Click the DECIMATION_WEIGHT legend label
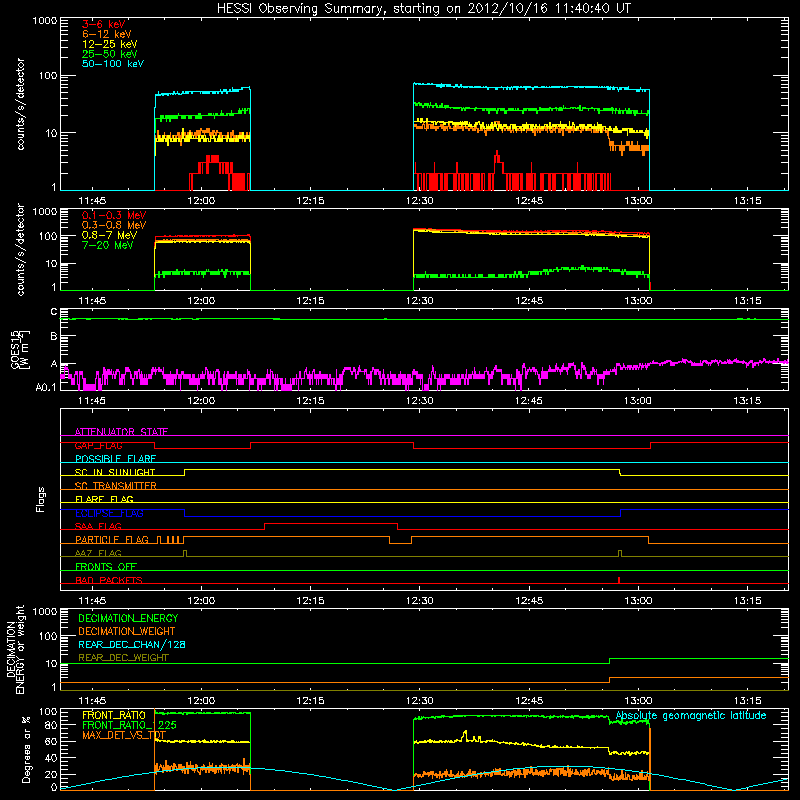 point(127,631)
